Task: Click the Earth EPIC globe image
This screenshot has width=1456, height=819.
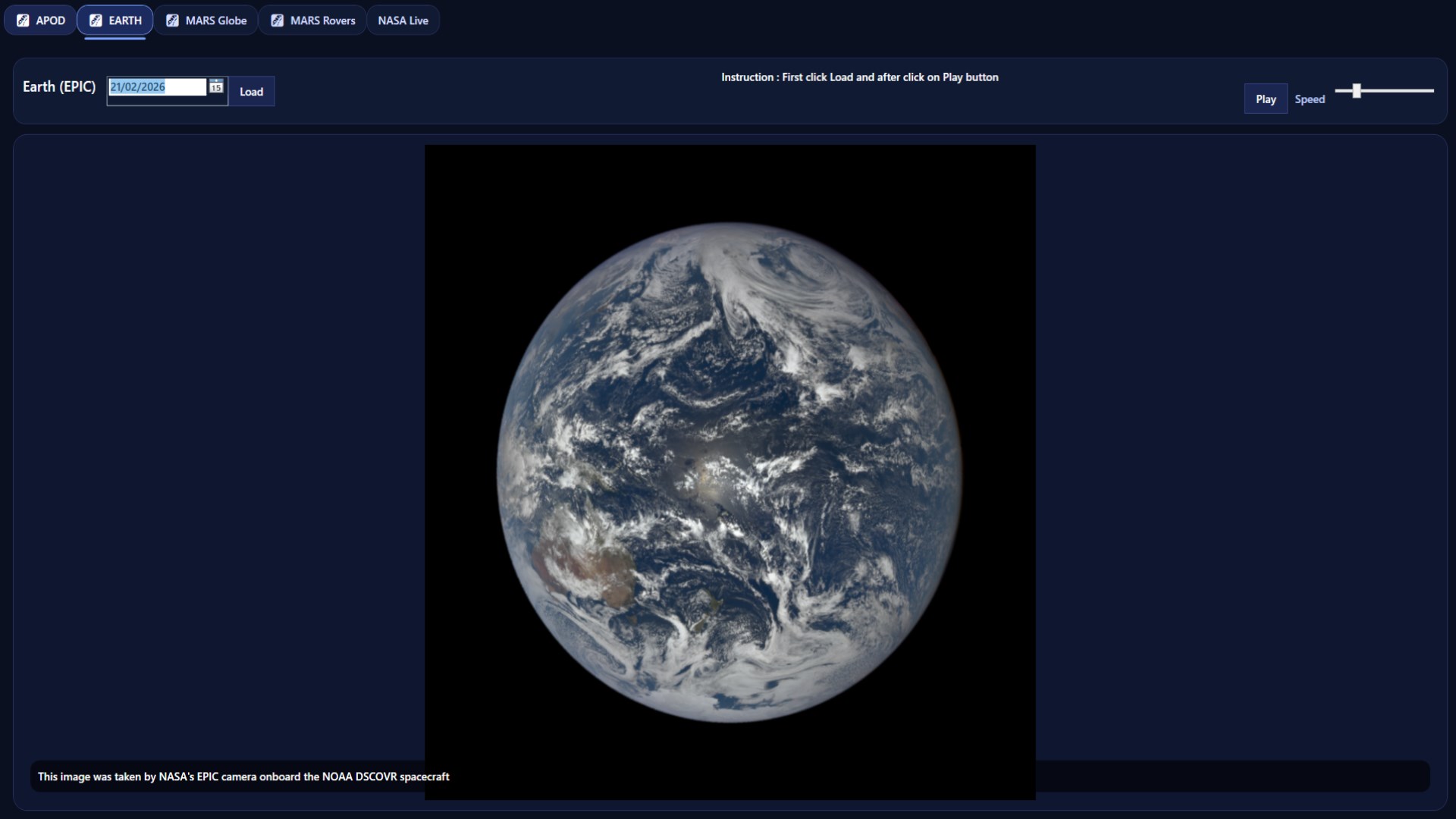Action: click(730, 472)
